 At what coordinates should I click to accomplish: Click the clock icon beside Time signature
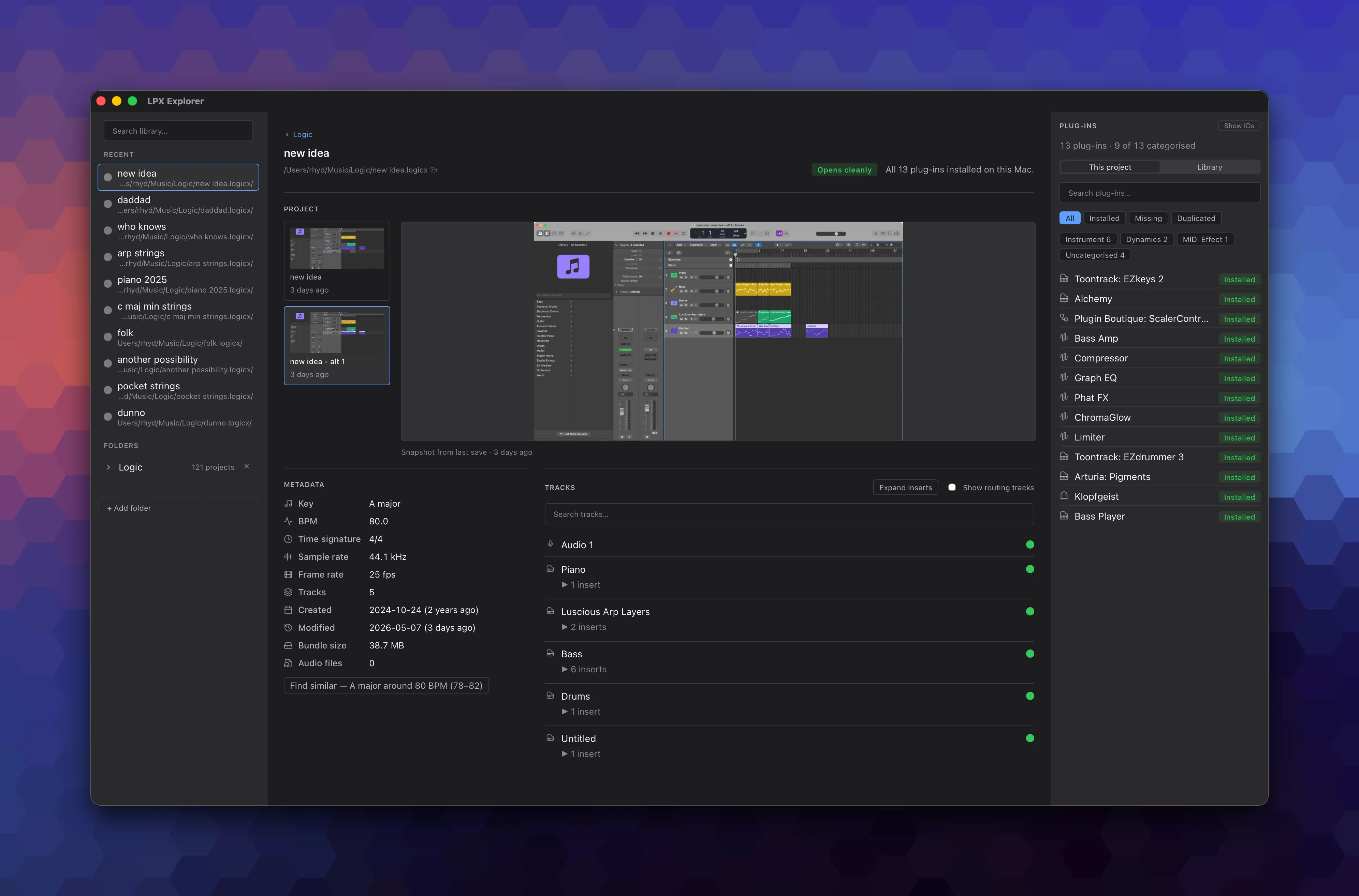[x=288, y=539]
